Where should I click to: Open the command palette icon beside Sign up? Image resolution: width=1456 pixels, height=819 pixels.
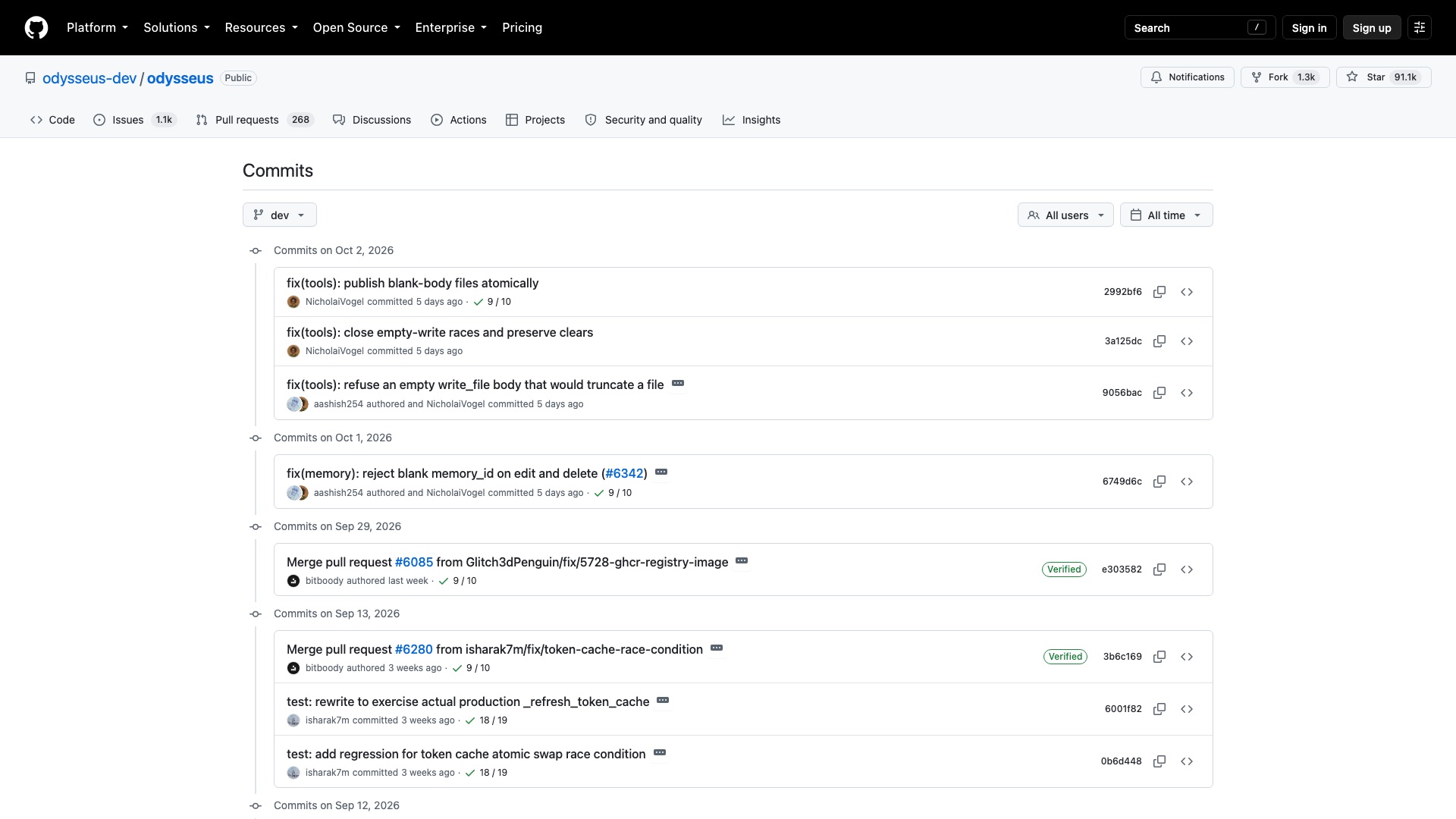point(1420,27)
